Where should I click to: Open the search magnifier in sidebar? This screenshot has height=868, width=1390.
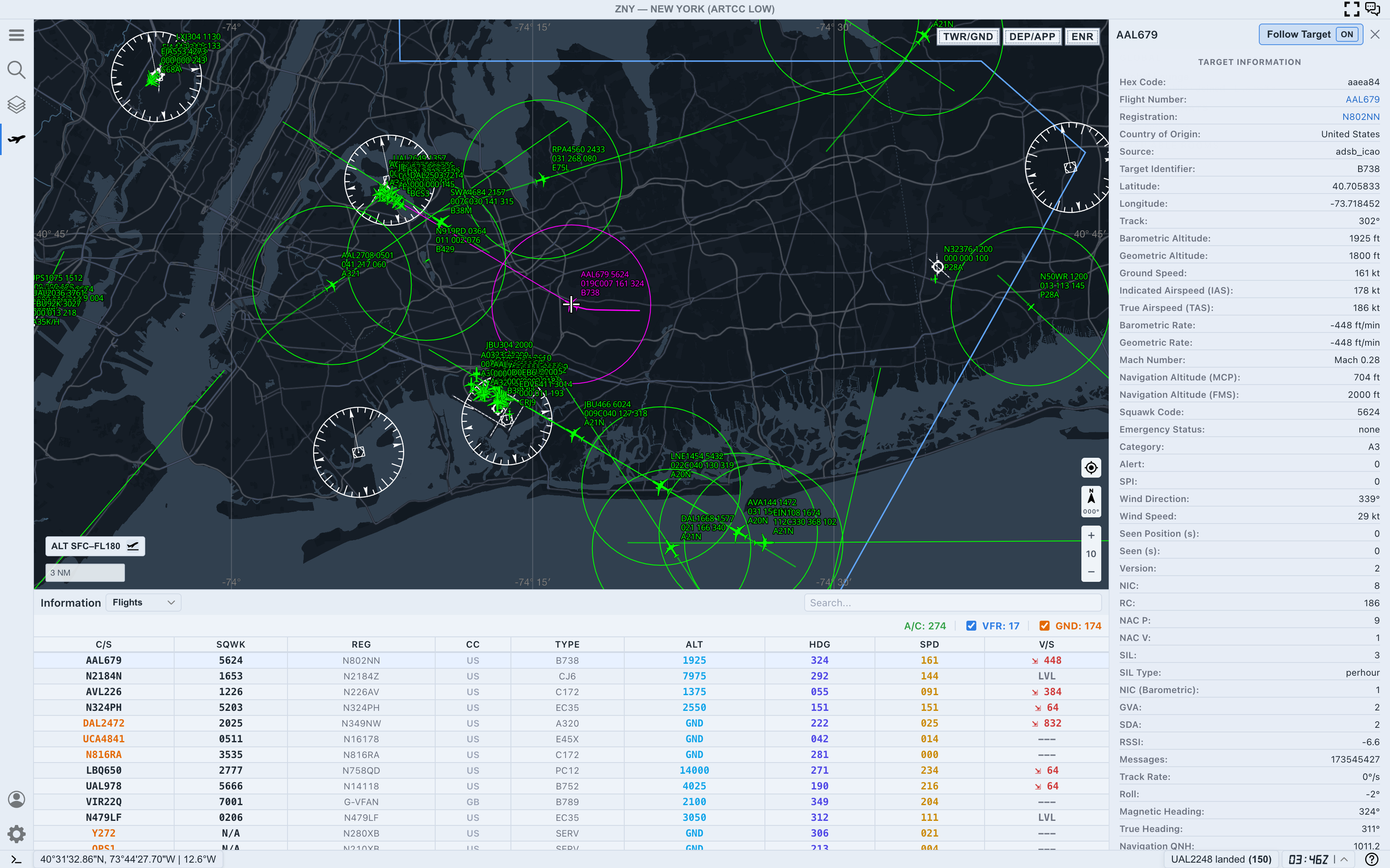pos(16,70)
